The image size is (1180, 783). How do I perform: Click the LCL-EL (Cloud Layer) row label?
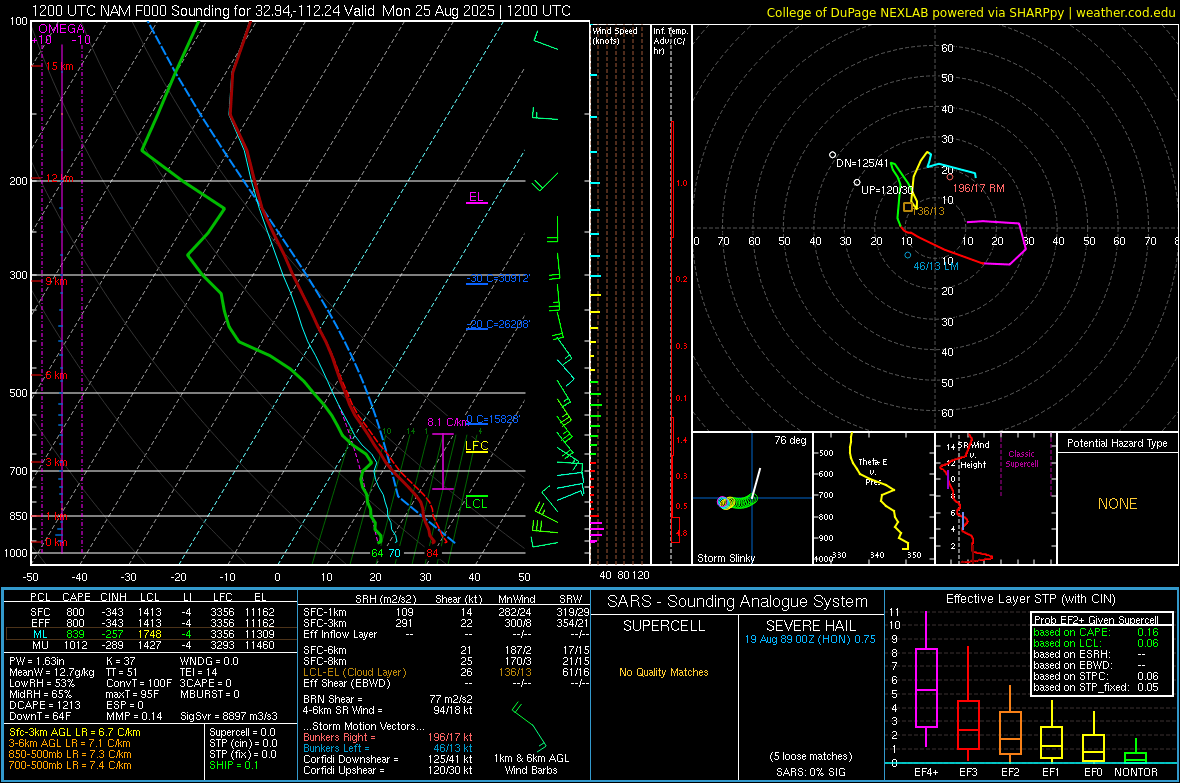(x=354, y=672)
